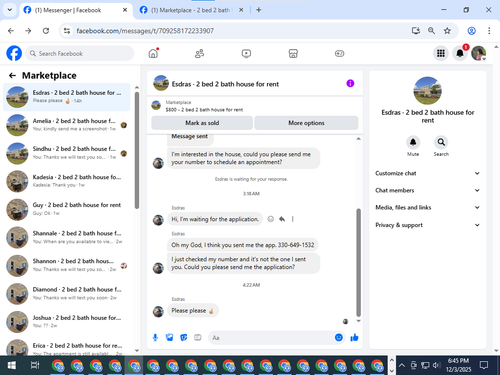Expand Privacy & support section
500x375 pixels.
click(428, 225)
